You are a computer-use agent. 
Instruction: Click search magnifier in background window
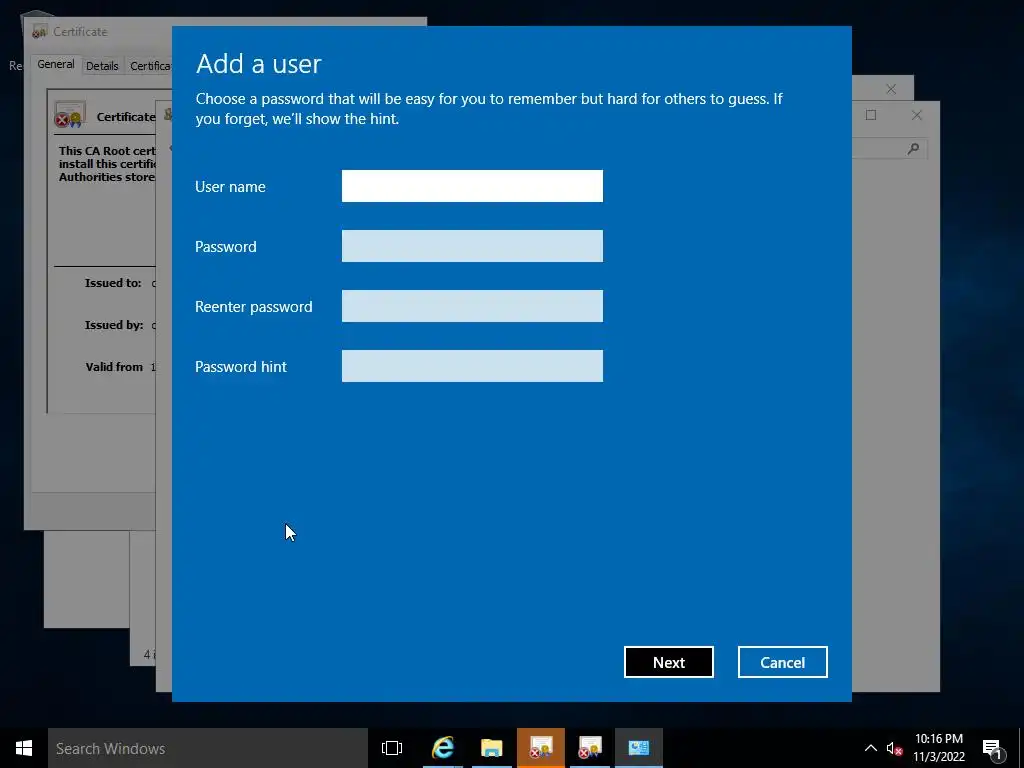click(913, 149)
